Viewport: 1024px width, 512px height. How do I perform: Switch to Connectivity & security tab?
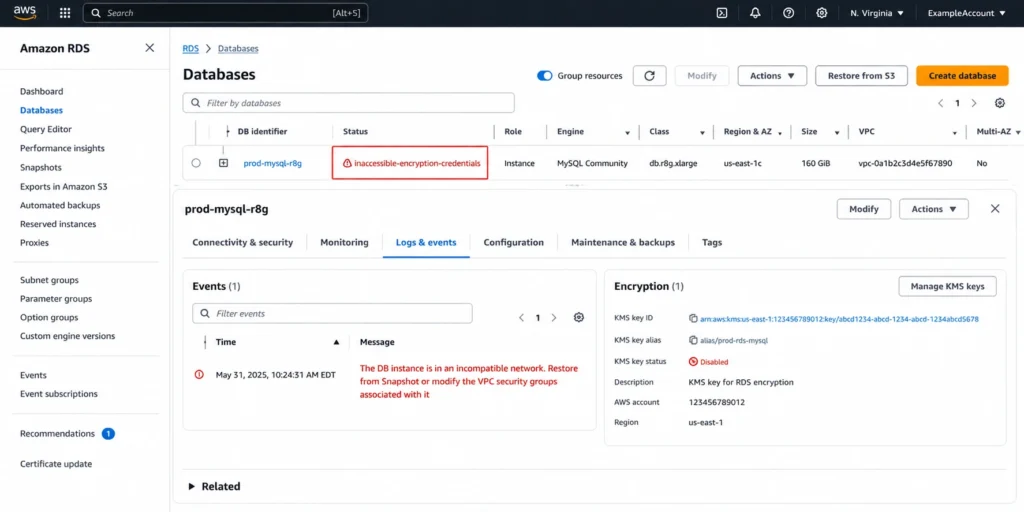[x=242, y=242]
